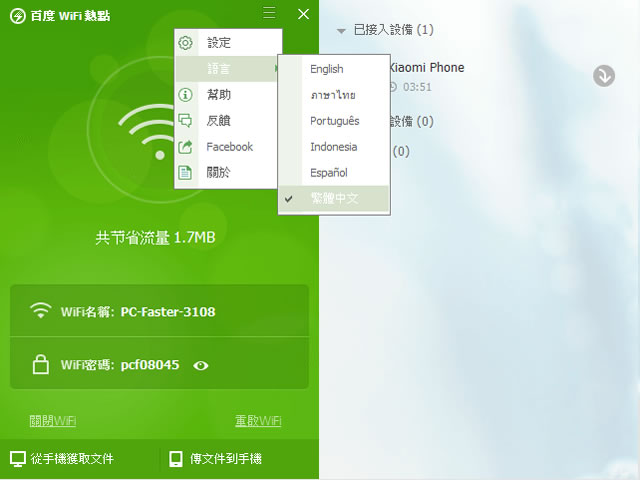Open the hamburger menu icon
Screen dimensions: 640x480
[x=269, y=13]
